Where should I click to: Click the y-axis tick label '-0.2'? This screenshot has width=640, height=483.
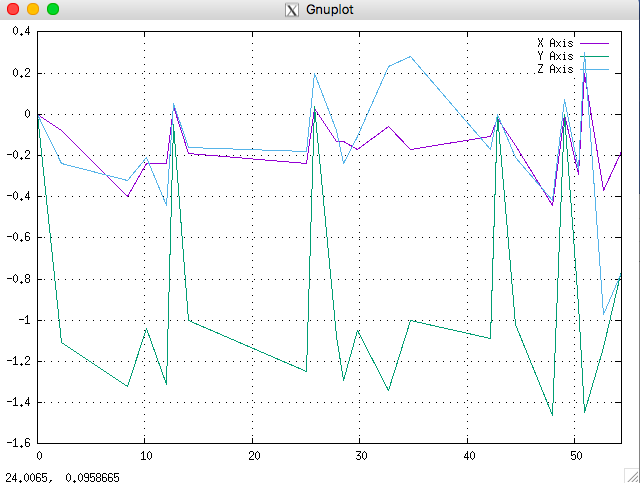(19, 155)
